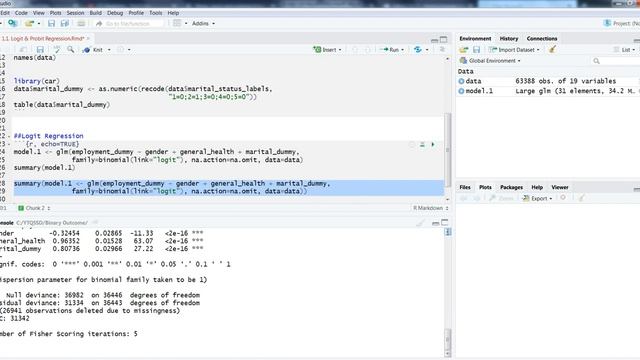This screenshot has width=640, height=360.
Task: Switch to the History tab
Action: point(509,38)
